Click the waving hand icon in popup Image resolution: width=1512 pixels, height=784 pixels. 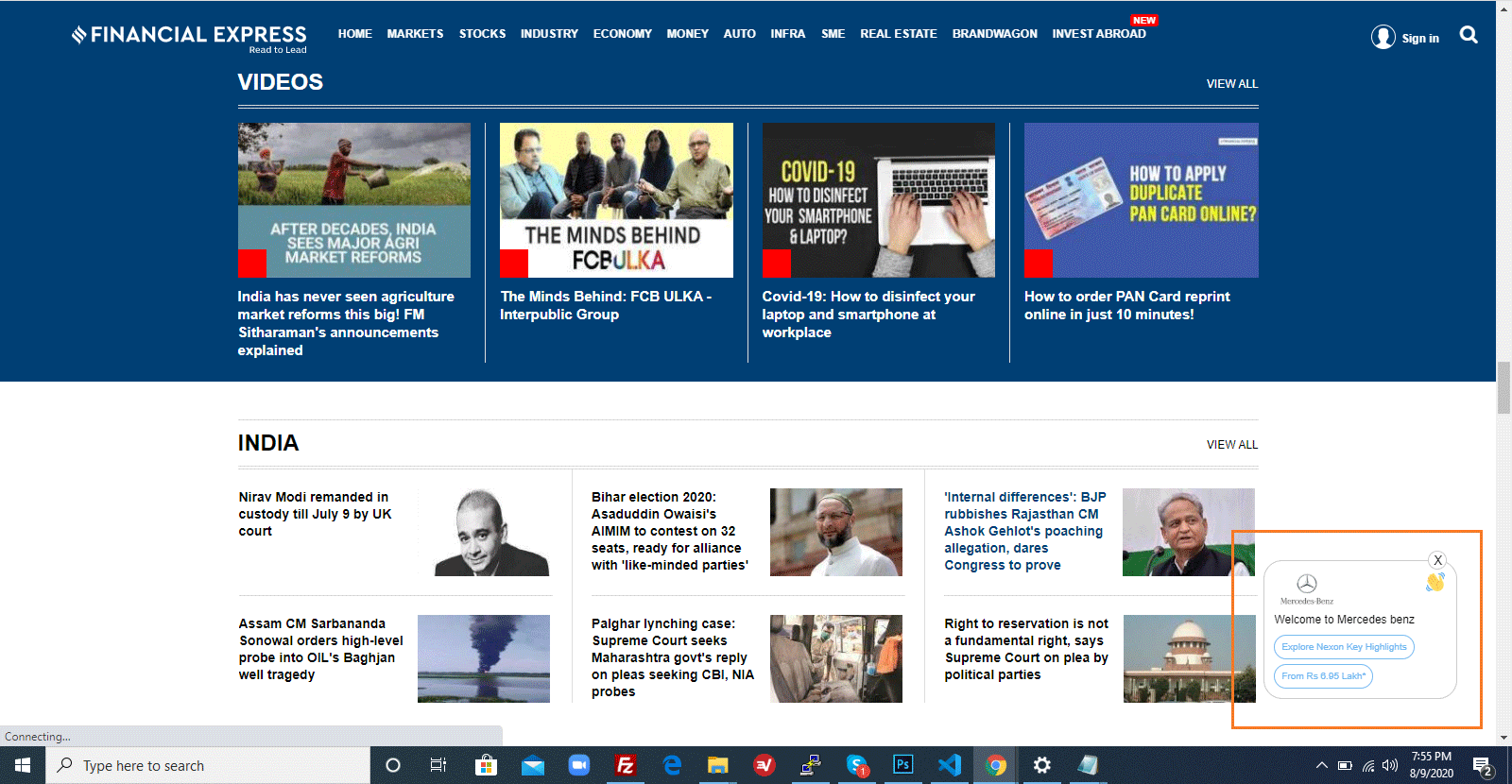[1435, 583]
